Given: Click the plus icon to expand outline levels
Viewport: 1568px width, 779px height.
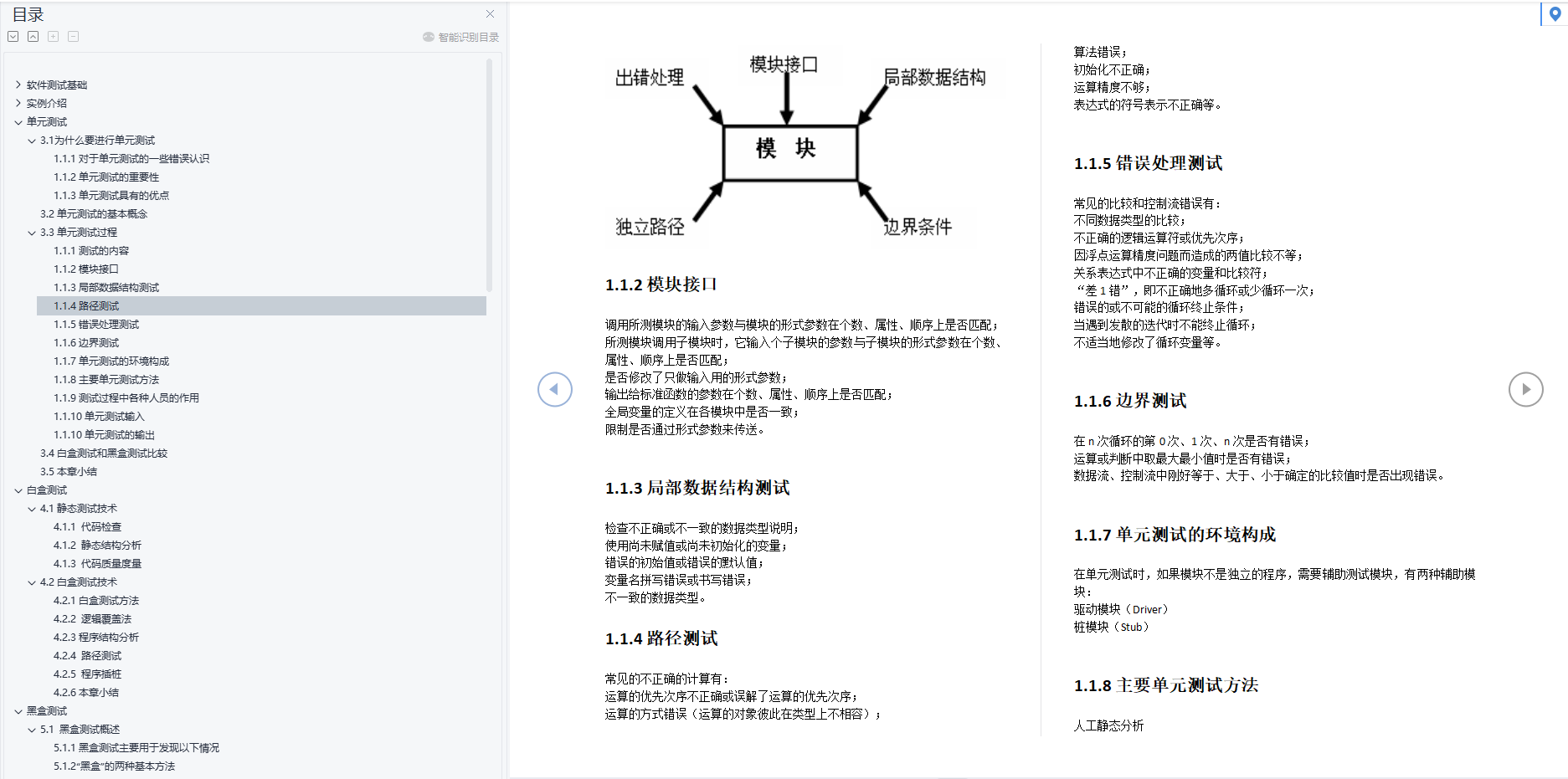Looking at the screenshot, I should (x=53, y=36).
